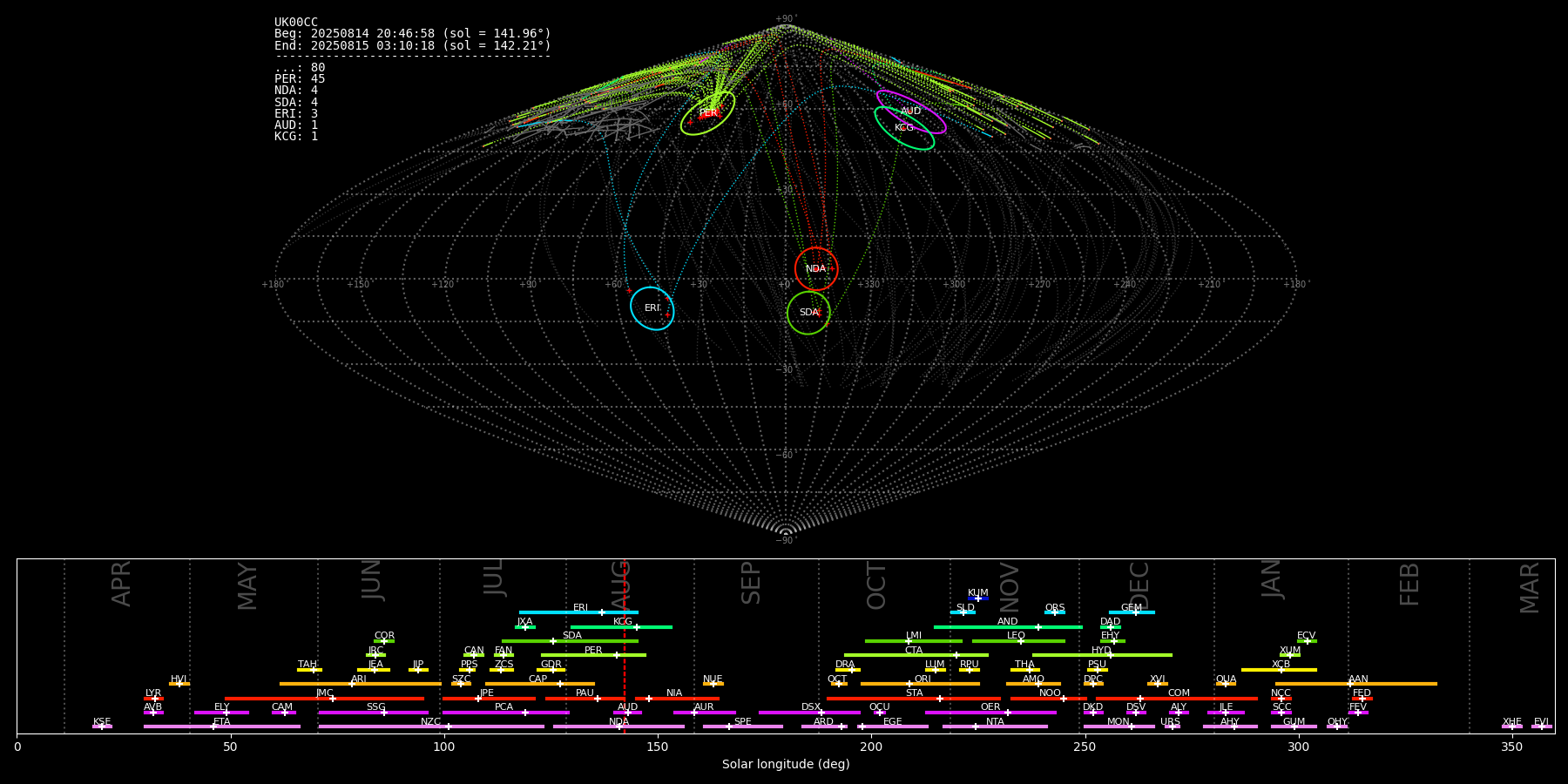Select the green KCG timeline bar

621,626
